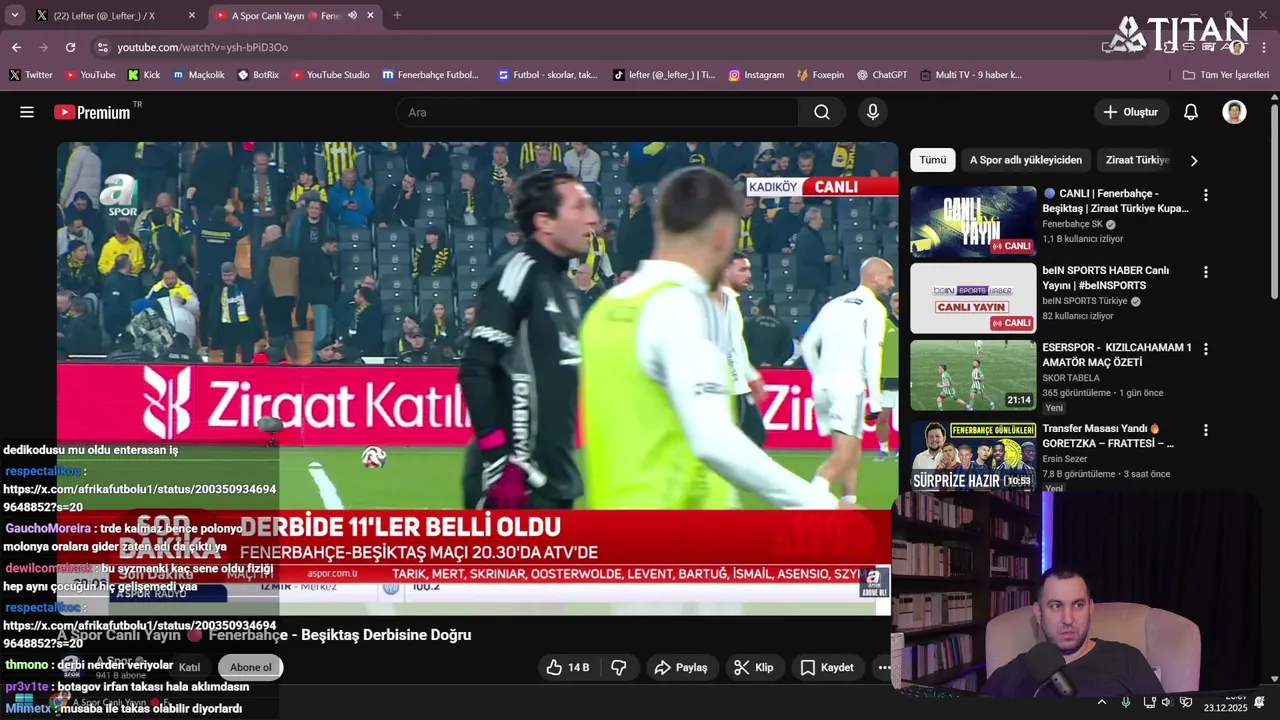Open the Chrome three-dot menu

(1264, 47)
